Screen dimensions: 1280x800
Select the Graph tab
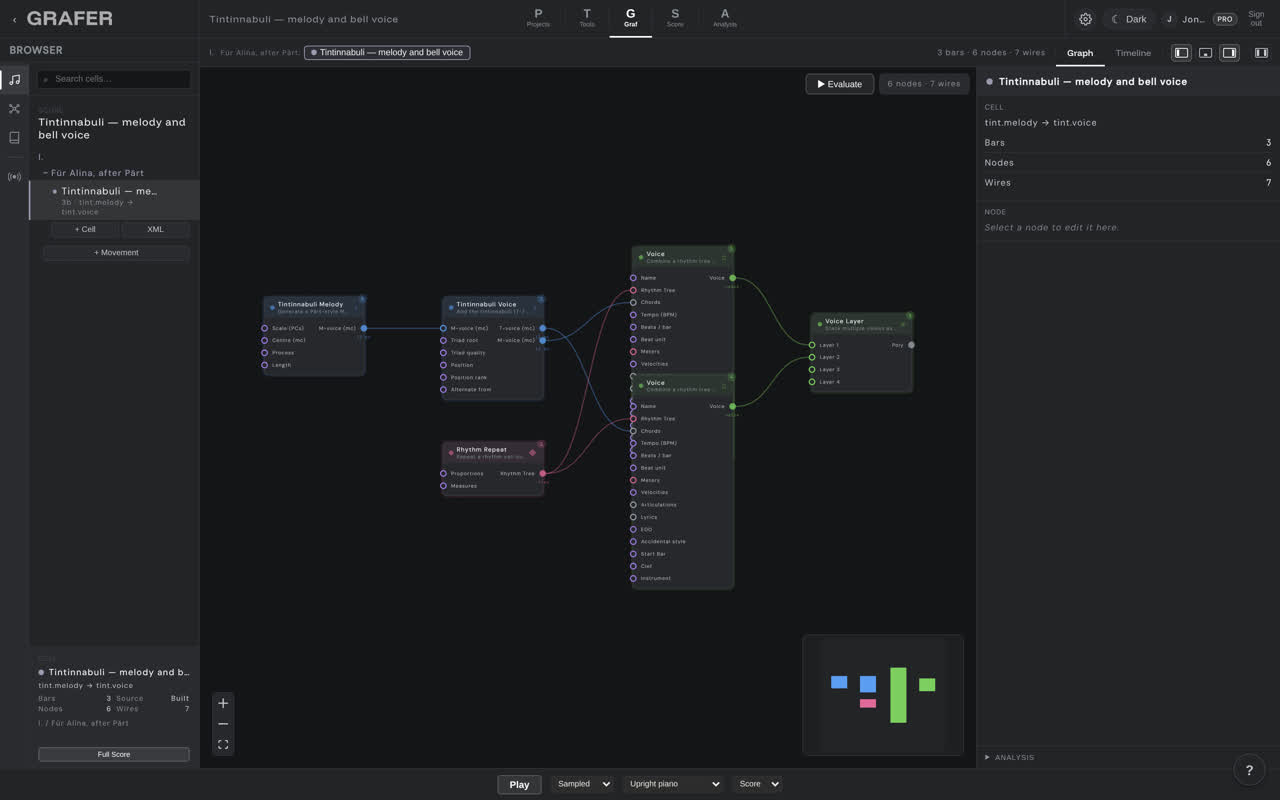point(1080,53)
